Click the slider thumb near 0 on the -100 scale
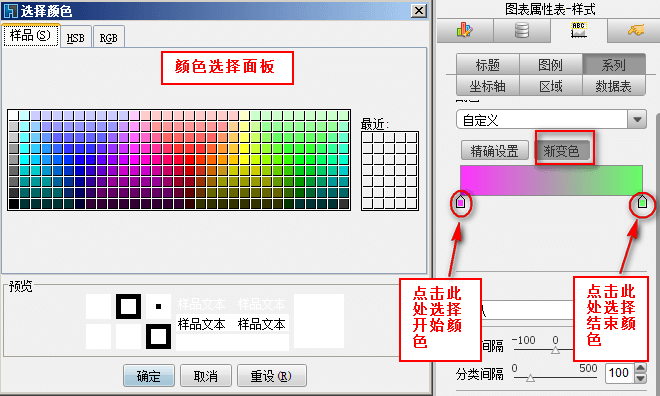 [556, 350]
